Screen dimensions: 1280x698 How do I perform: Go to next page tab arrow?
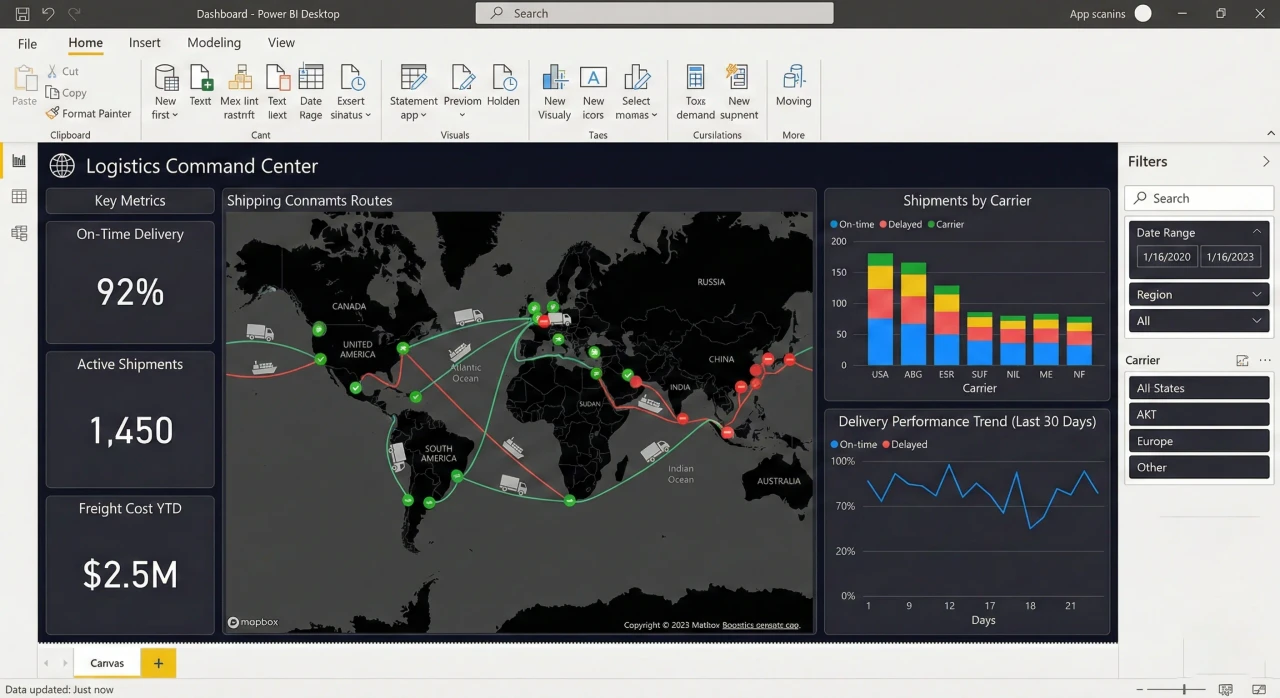point(66,663)
